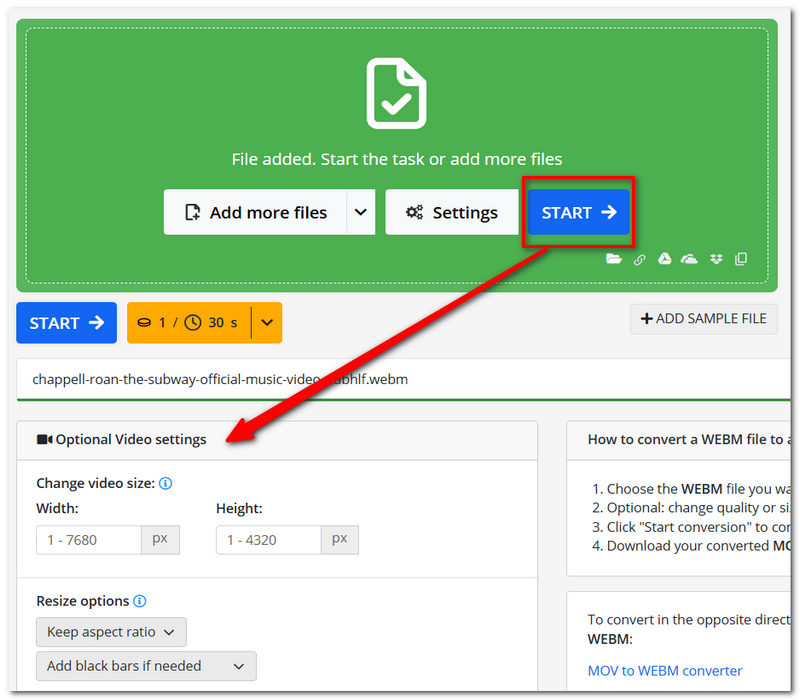Viewport: 800px width, 700px height.
Task: Click the 'Resize options' label
Action: 83,601
